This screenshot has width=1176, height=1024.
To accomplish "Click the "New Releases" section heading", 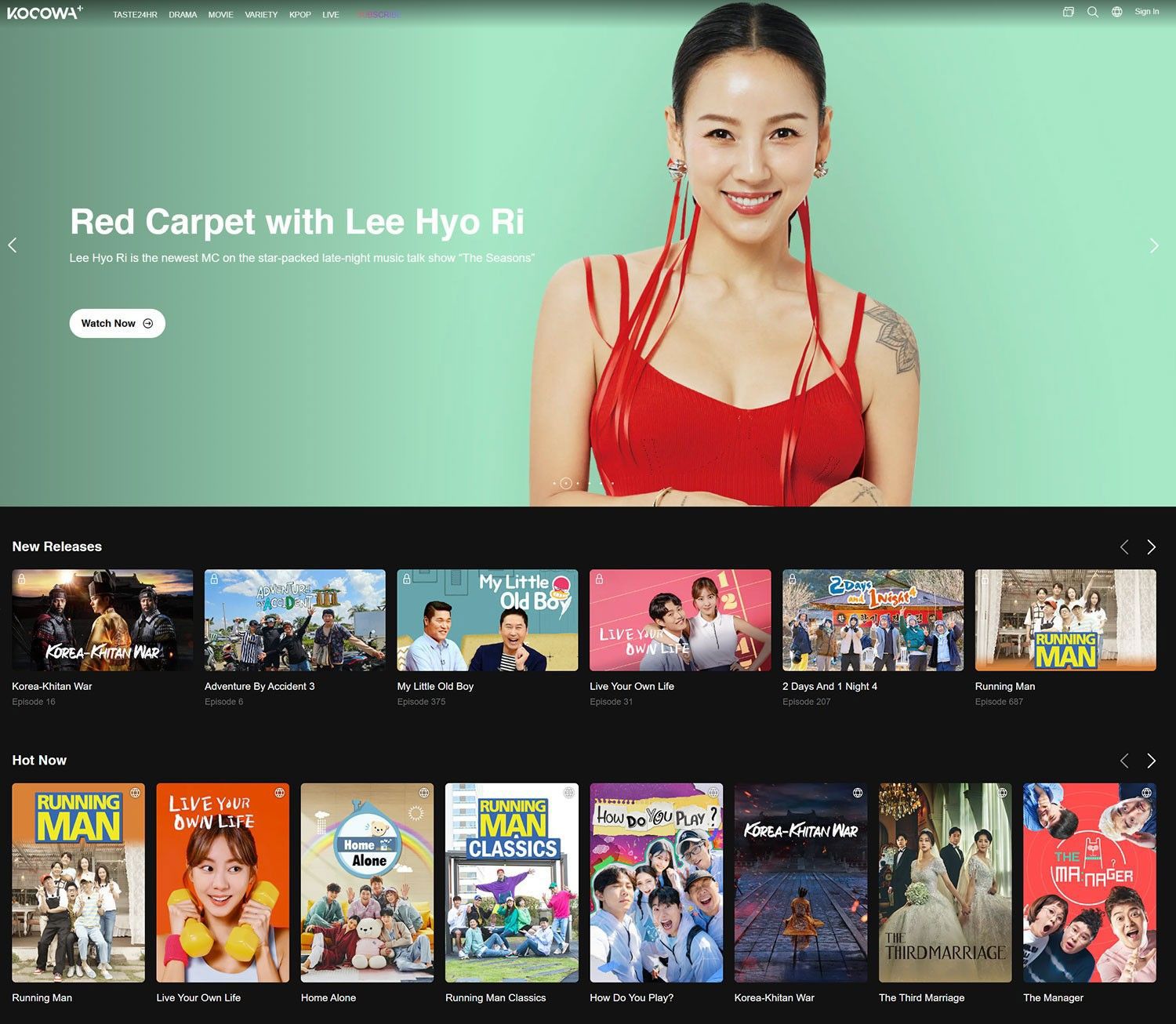I will [x=57, y=546].
